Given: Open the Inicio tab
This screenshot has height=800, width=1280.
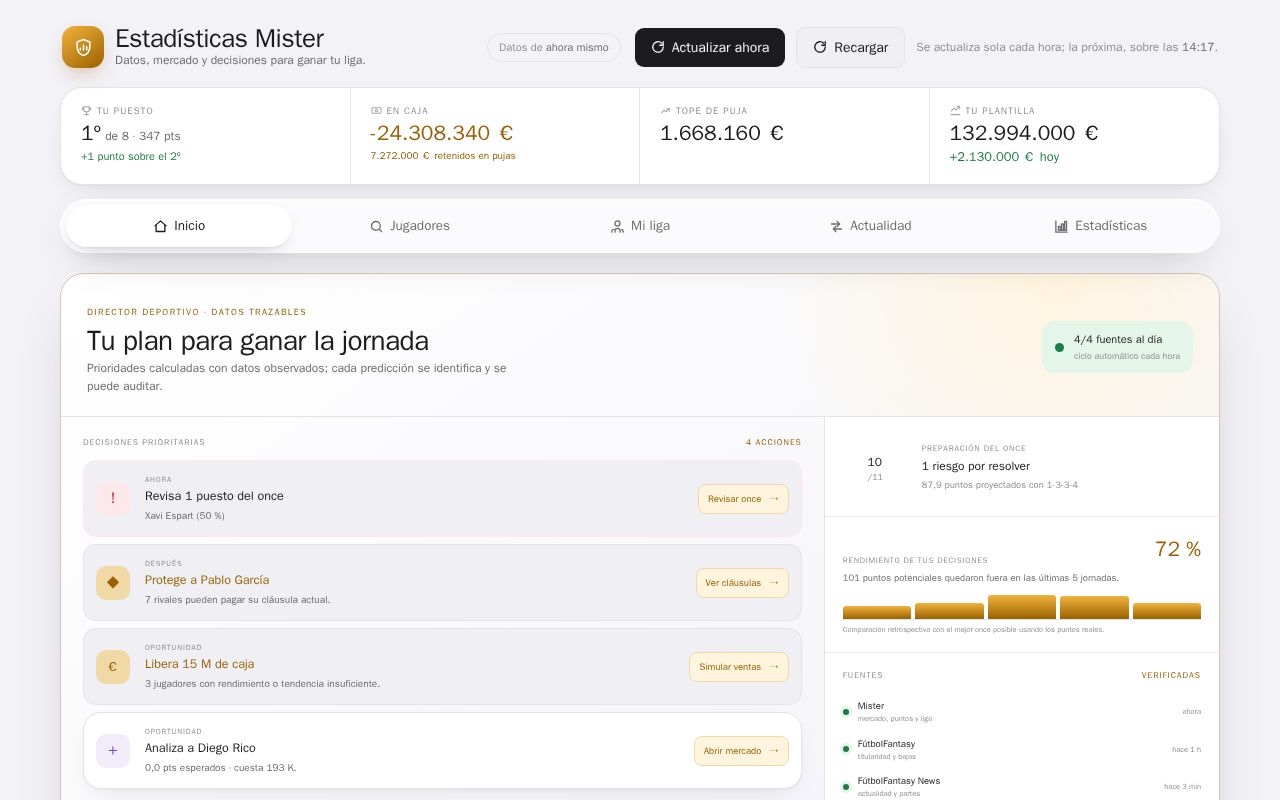Looking at the screenshot, I should coord(179,226).
